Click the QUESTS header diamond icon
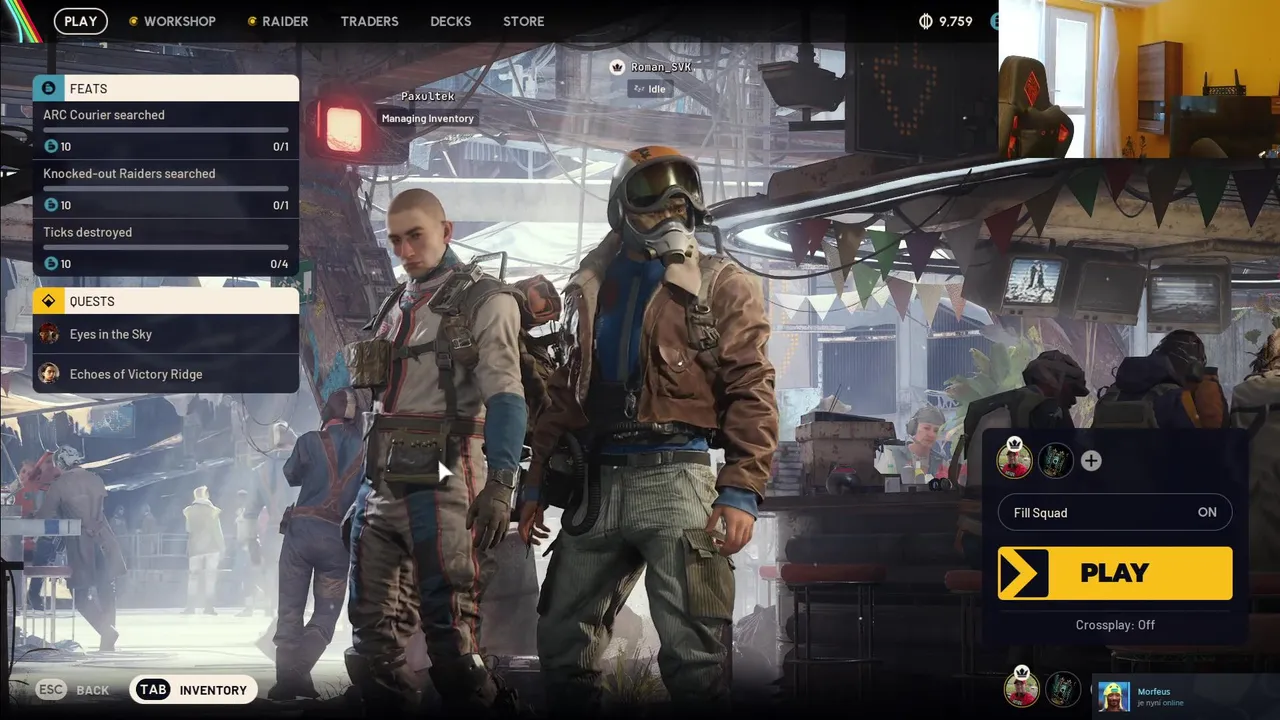This screenshot has width=1280, height=720. pyautogui.click(x=49, y=301)
